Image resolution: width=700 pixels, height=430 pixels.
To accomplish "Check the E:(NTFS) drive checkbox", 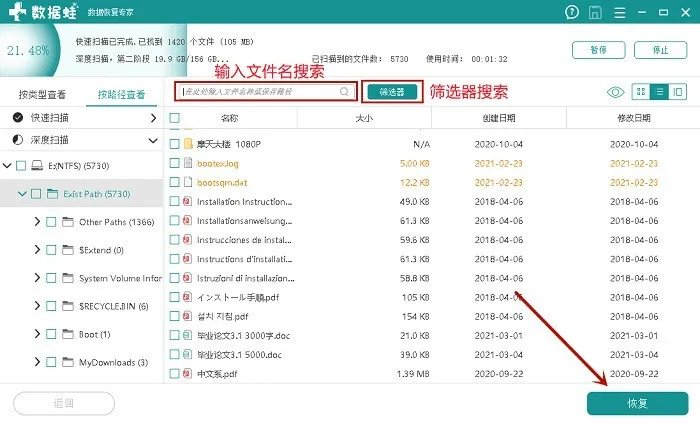I will (21, 166).
